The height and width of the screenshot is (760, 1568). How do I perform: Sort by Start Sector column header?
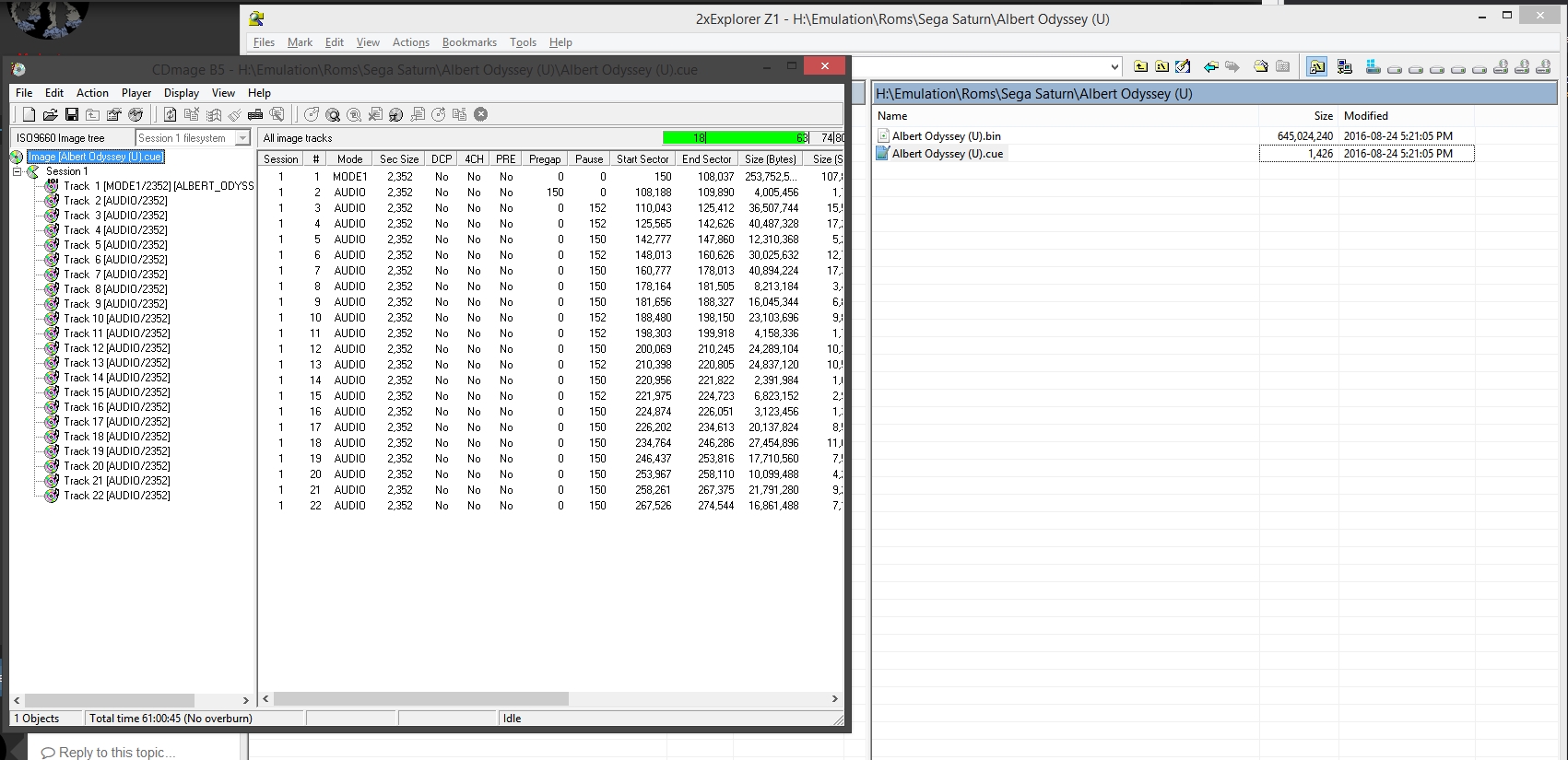pos(643,159)
